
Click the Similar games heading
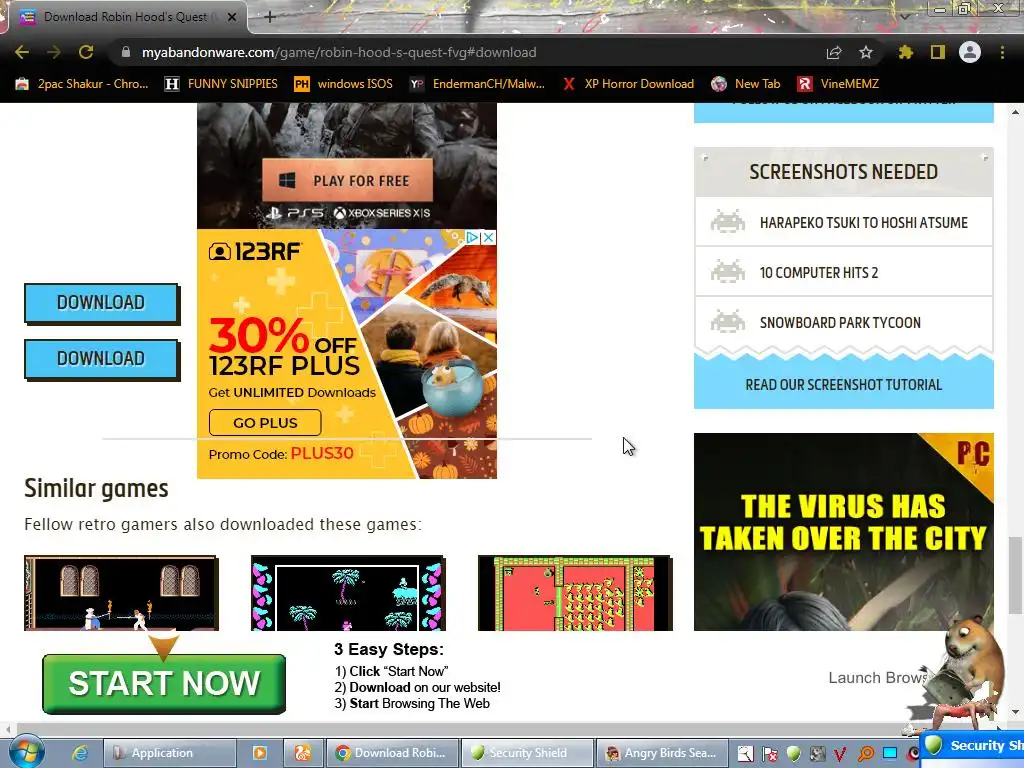[96, 488]
